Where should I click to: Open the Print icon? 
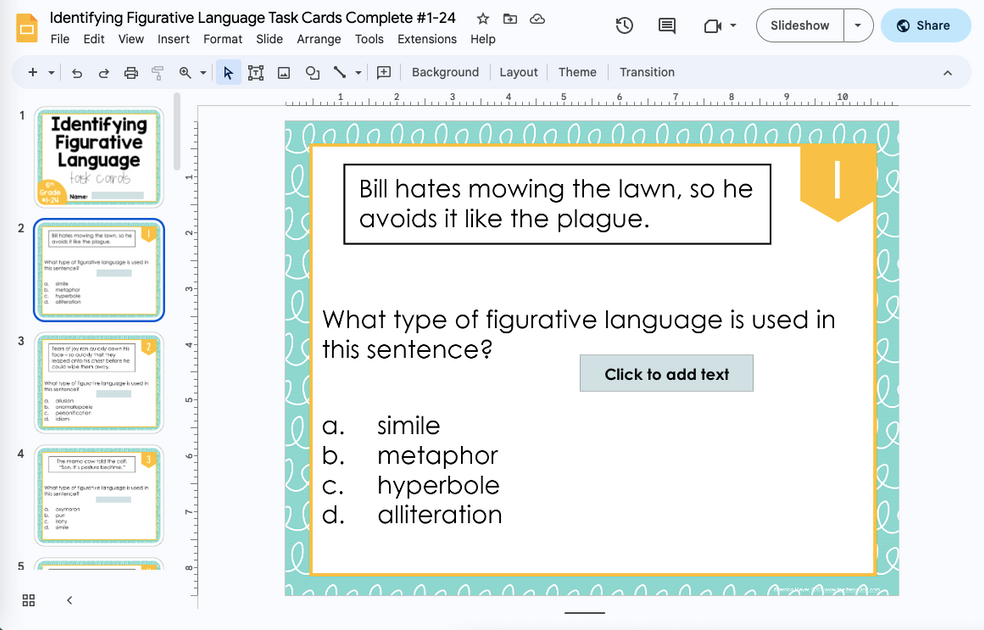pos(129,71)
